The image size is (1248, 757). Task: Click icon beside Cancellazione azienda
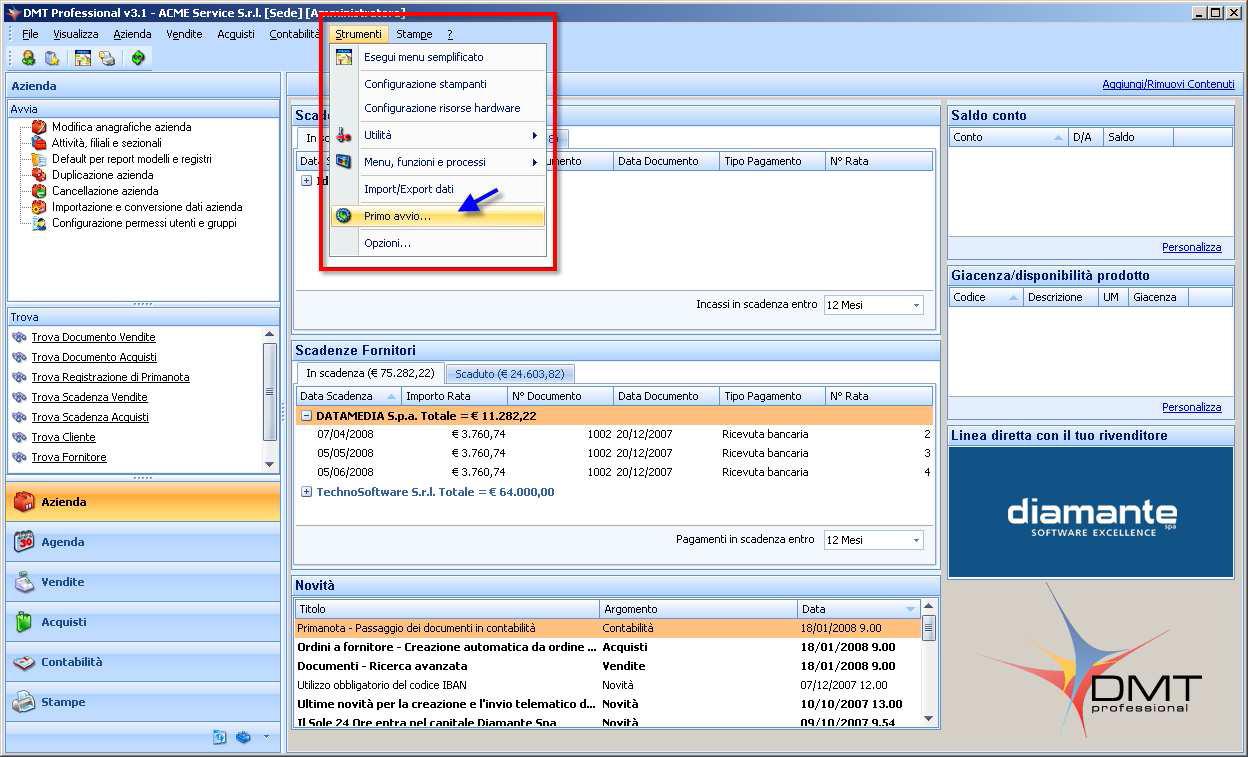[x=39, y=191]
